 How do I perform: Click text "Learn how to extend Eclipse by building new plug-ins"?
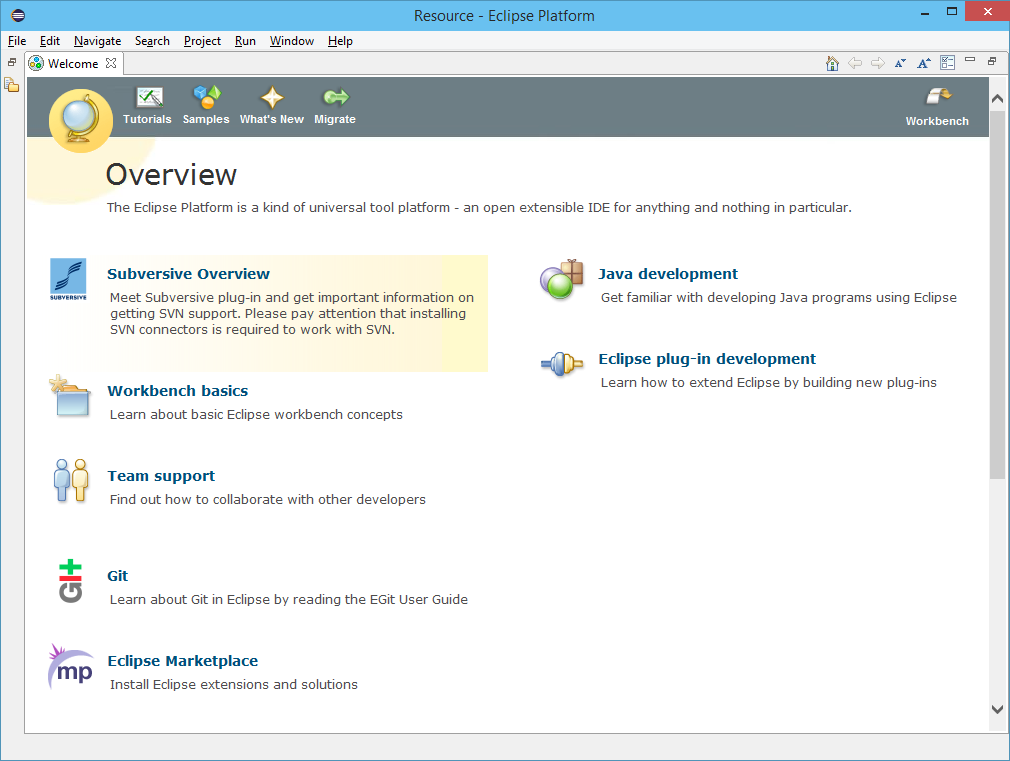(x=769, y=382)
